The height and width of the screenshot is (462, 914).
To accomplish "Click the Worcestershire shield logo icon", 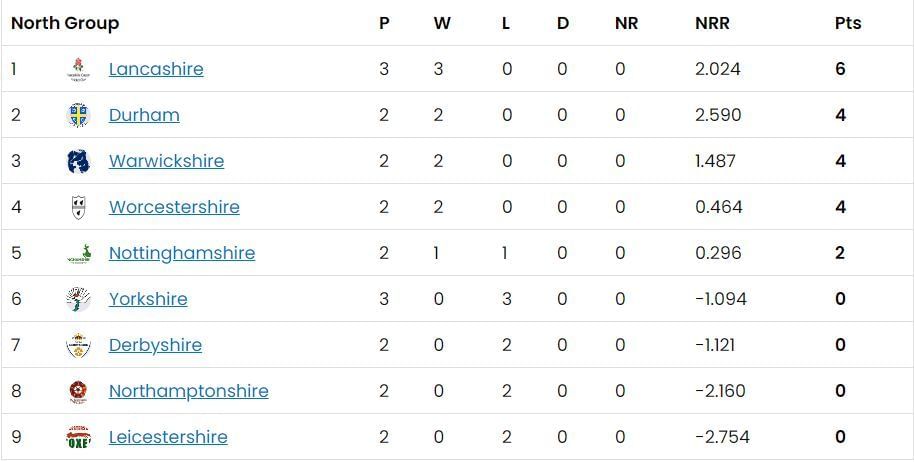I will 78,207.
